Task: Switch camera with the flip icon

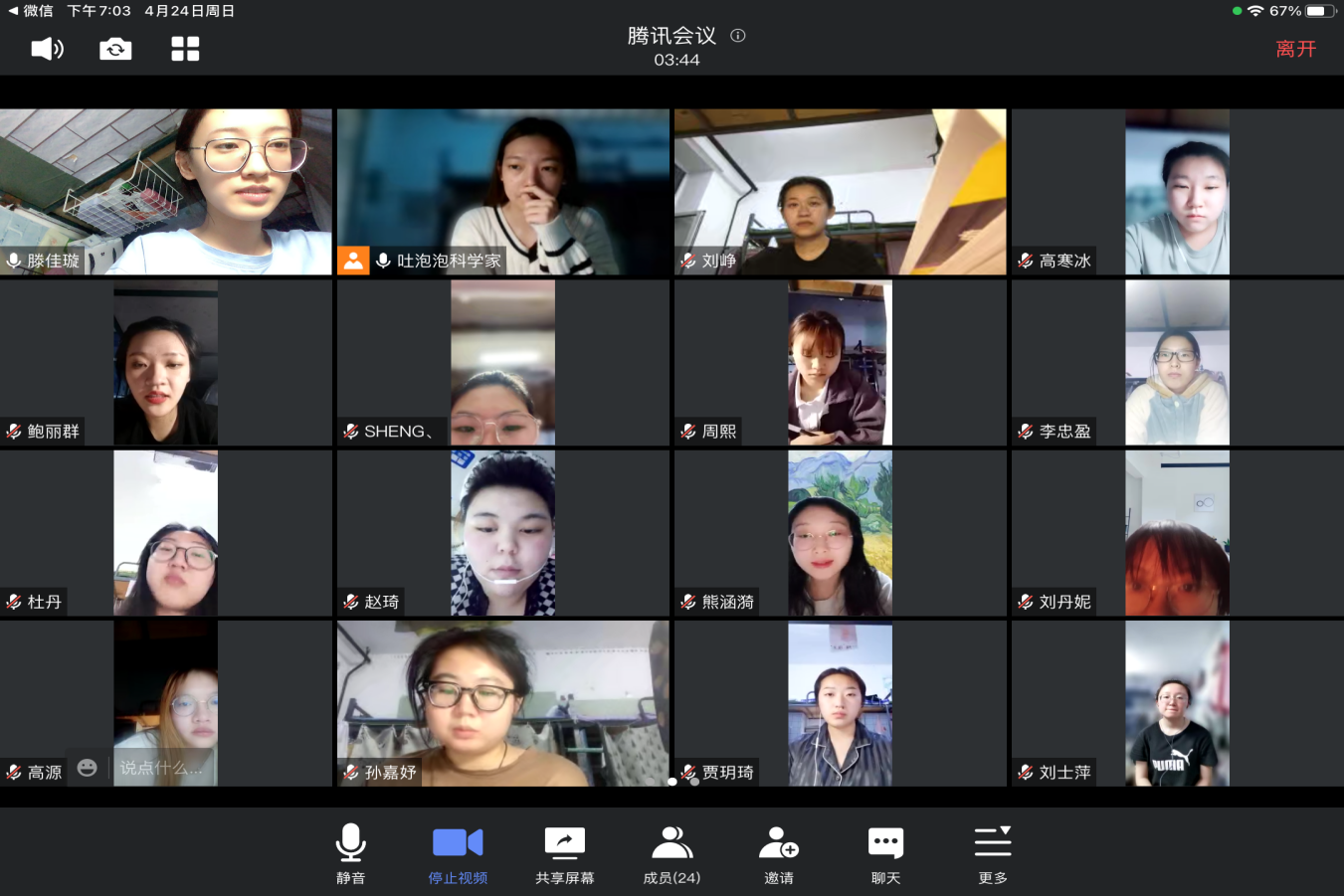Action: coord(115,49)
